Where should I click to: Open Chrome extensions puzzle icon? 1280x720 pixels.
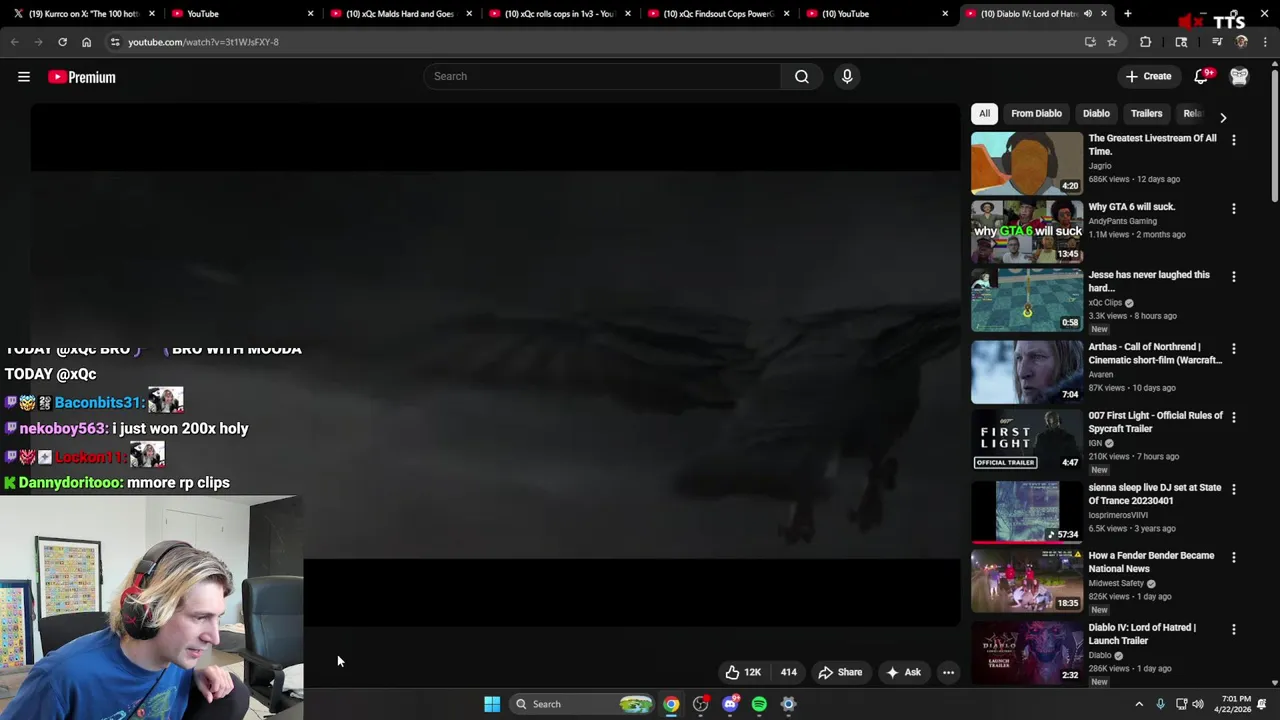click(1146, 42)
